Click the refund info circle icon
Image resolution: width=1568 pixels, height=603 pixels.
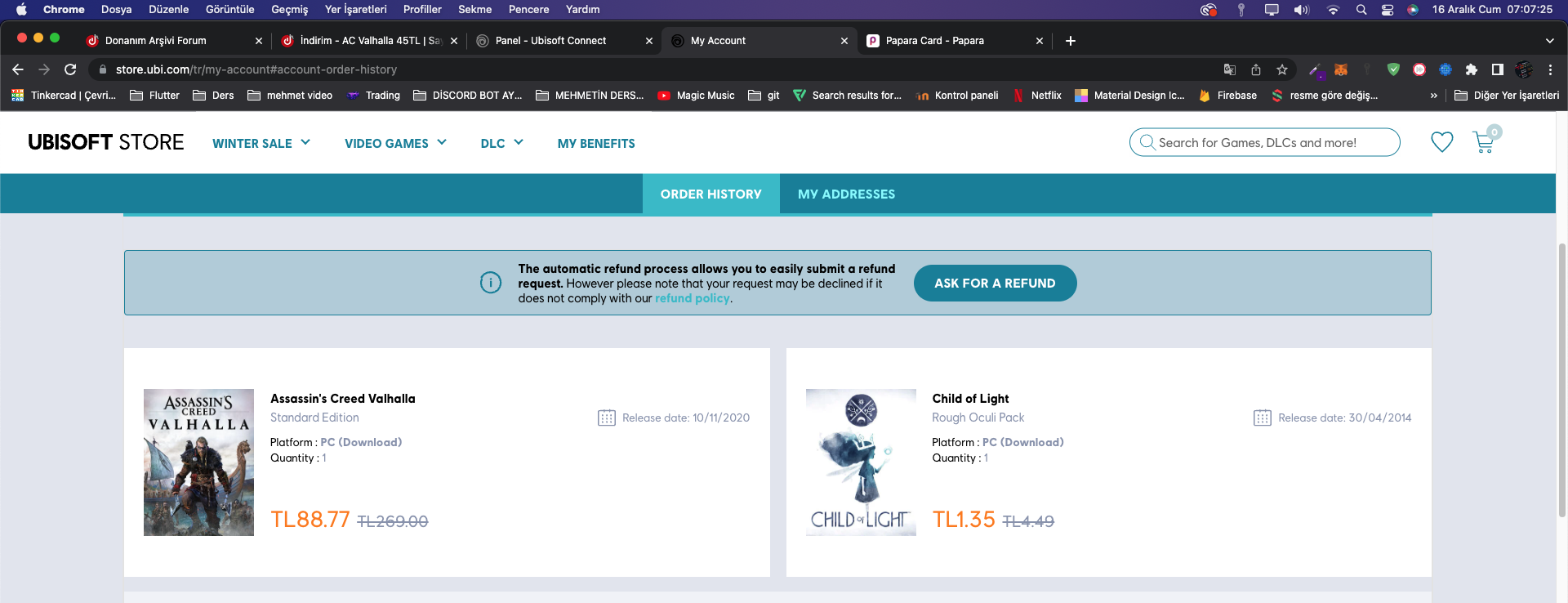coord(491,283)
